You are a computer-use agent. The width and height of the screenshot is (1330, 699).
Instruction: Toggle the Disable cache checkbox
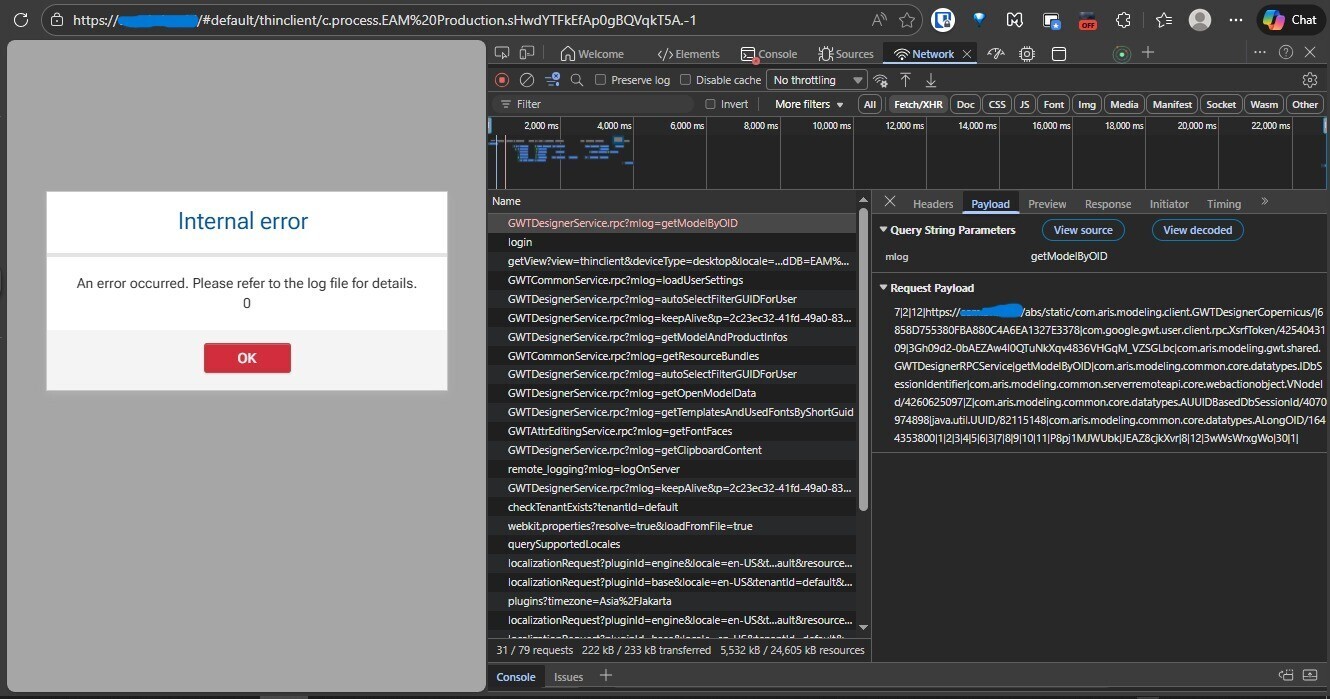click(686, 80)
